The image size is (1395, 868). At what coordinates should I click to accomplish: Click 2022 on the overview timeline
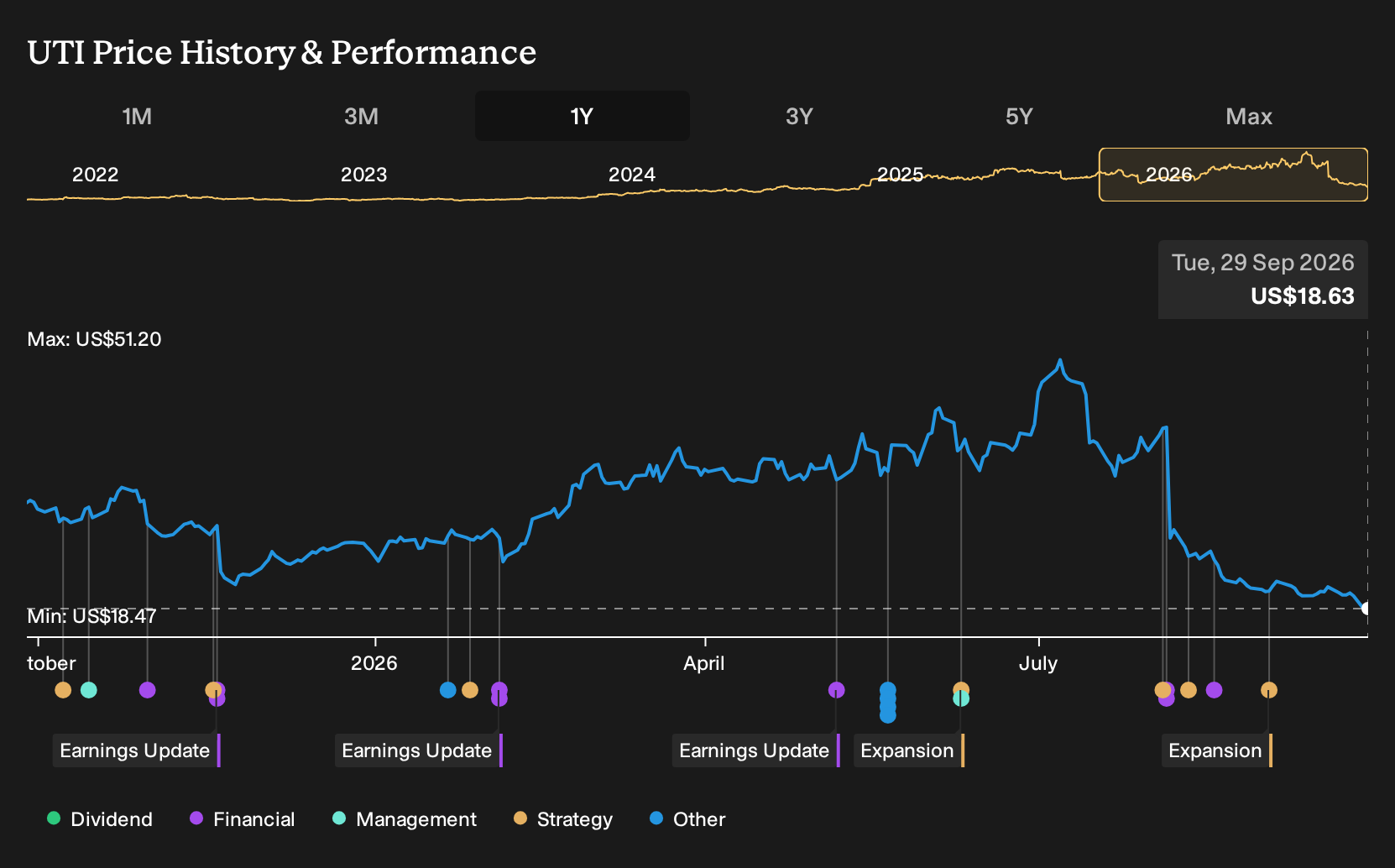(x=95, y=175)
